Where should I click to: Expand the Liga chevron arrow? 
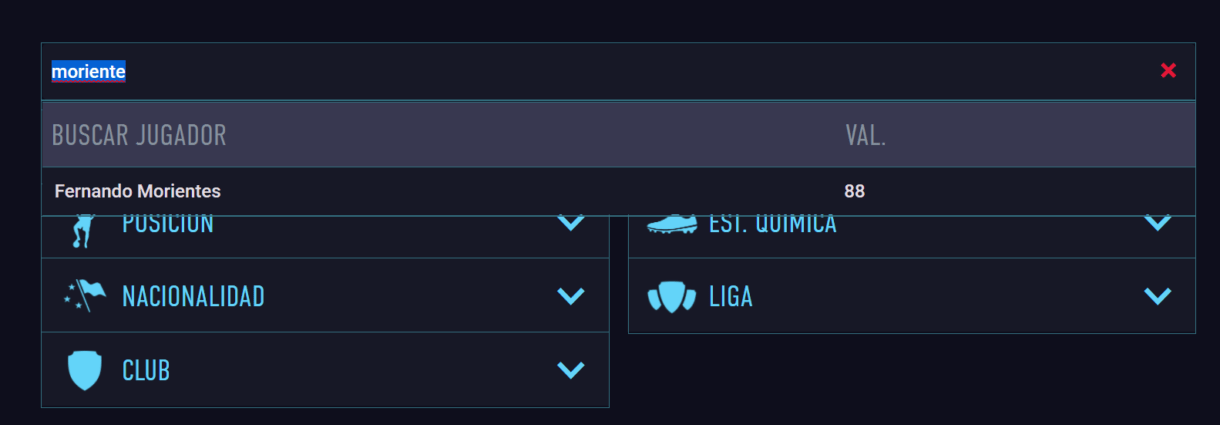click(x=1157, y=296)
